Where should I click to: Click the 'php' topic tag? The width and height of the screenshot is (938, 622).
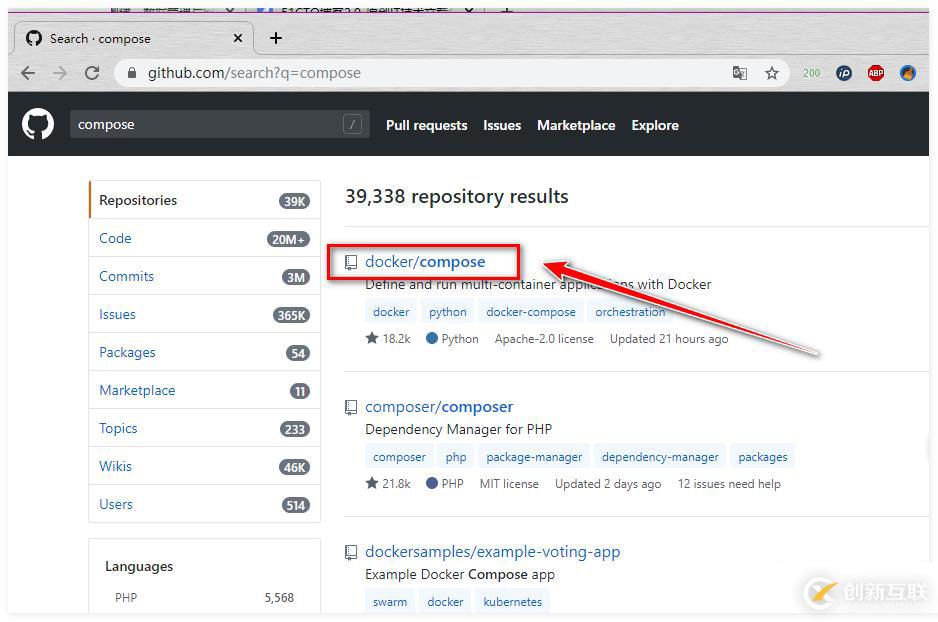(x=456, y=457)
